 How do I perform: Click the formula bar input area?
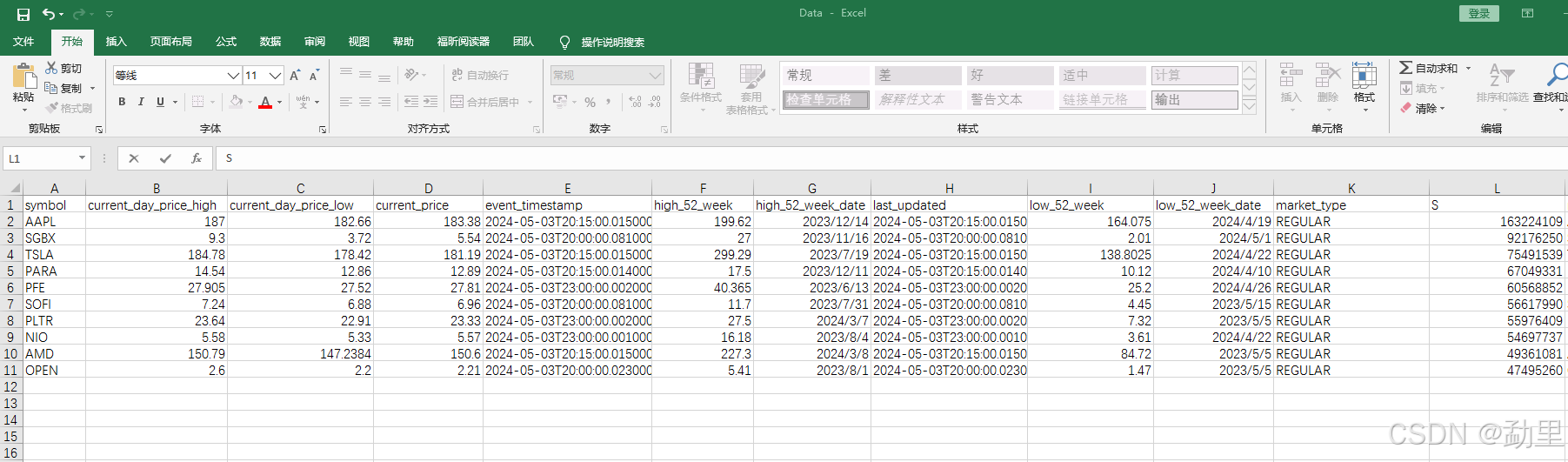click(x=891, y=158)
